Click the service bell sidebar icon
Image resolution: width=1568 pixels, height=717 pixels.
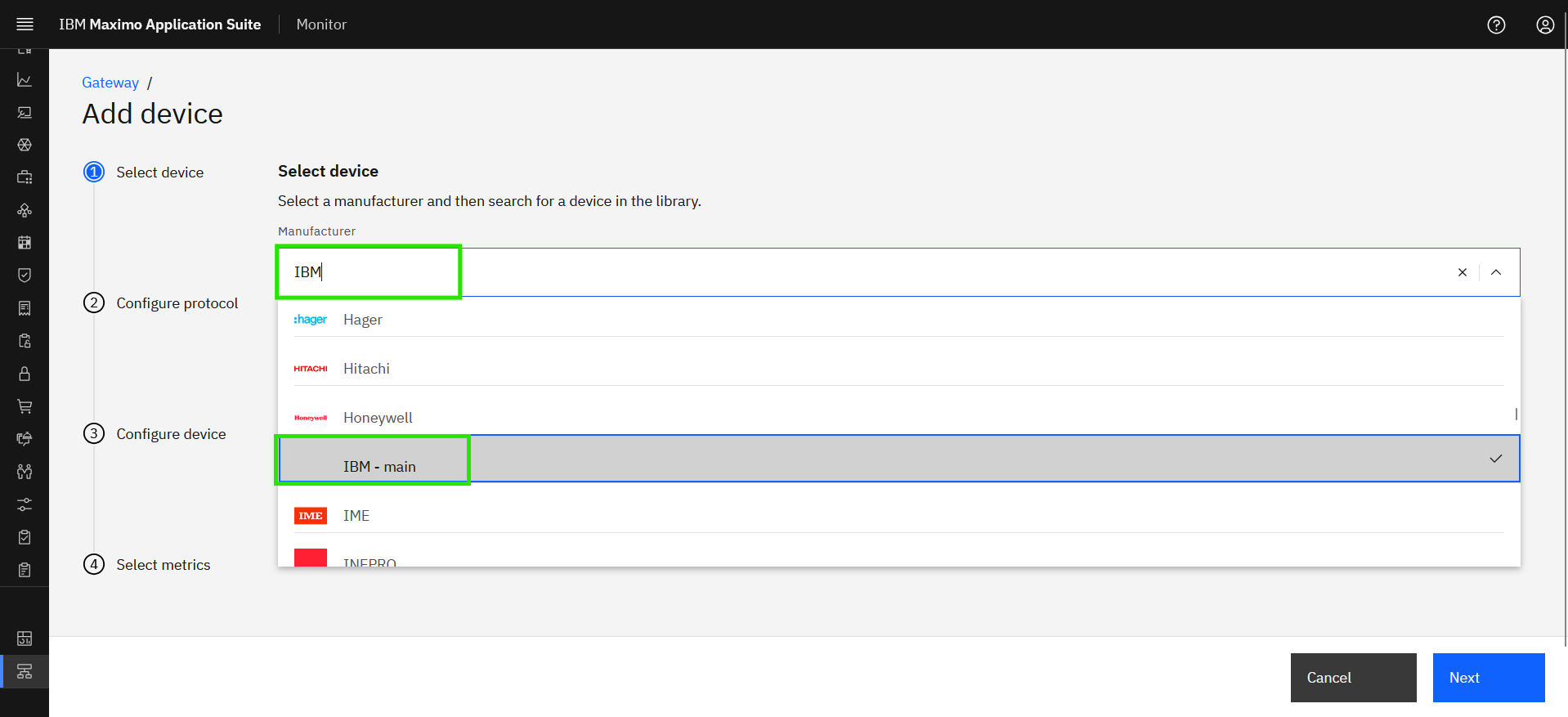point(25,439)
